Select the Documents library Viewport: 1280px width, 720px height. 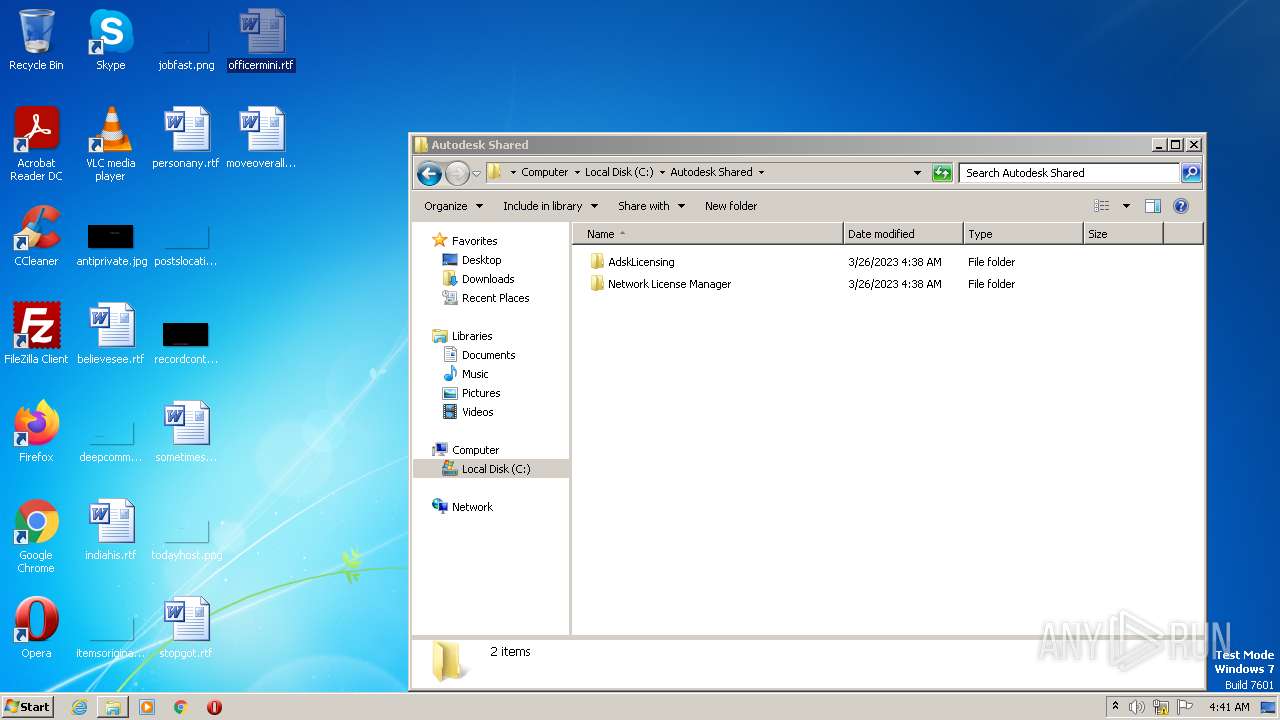pos(488,355)
